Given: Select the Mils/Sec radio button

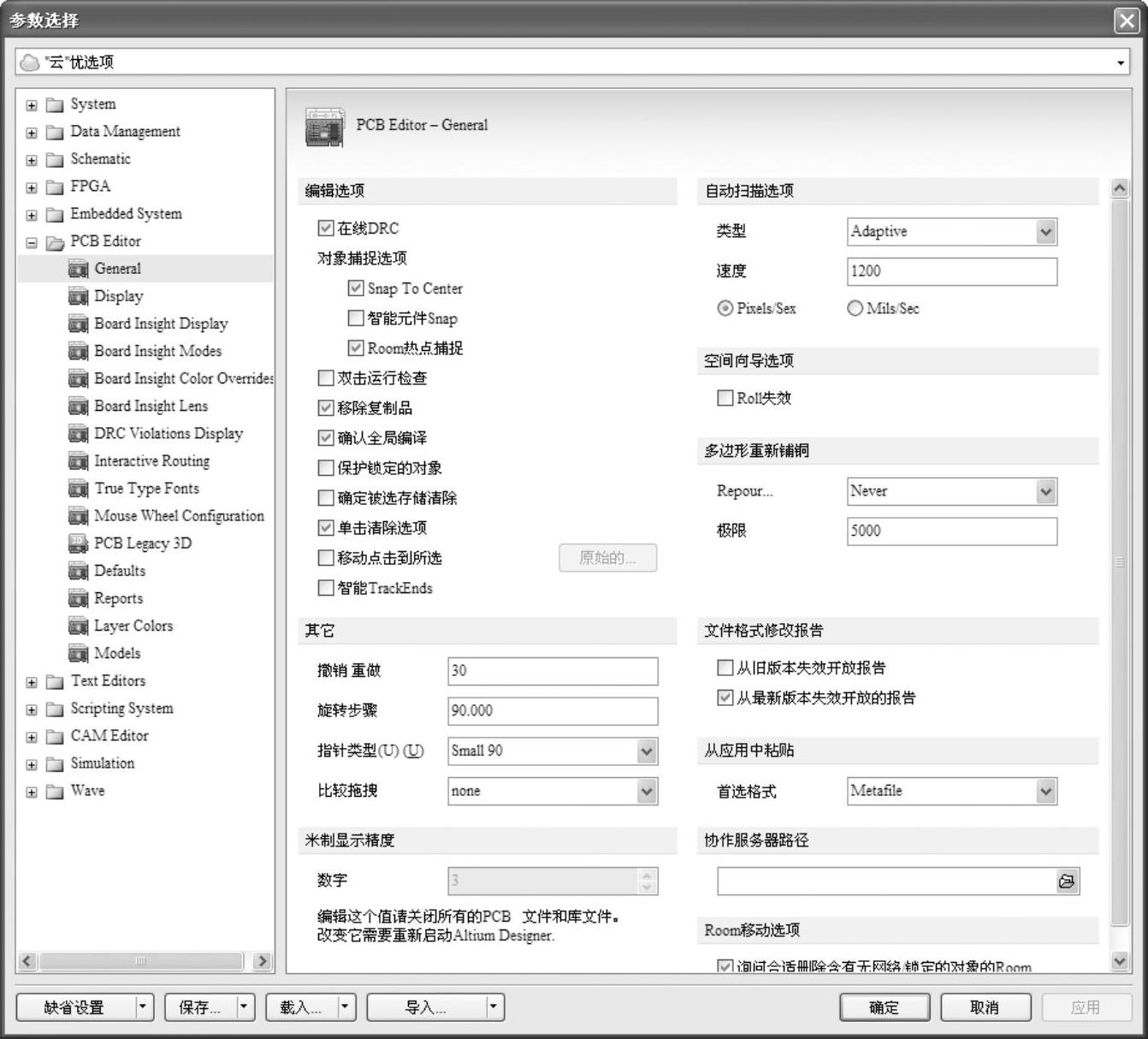Looking at the screenshot, I should tap(855, 308).
